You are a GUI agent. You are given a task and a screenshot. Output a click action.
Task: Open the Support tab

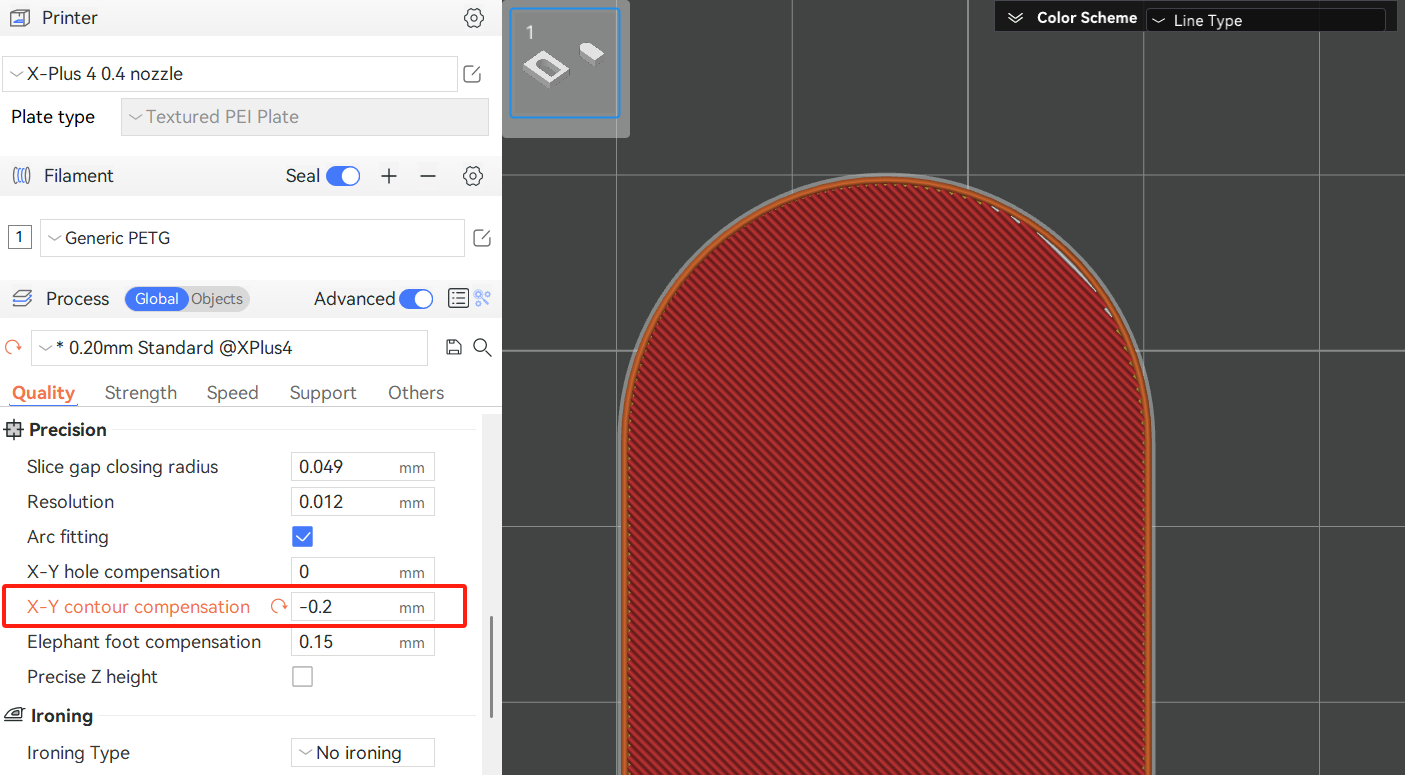point(323,393)
